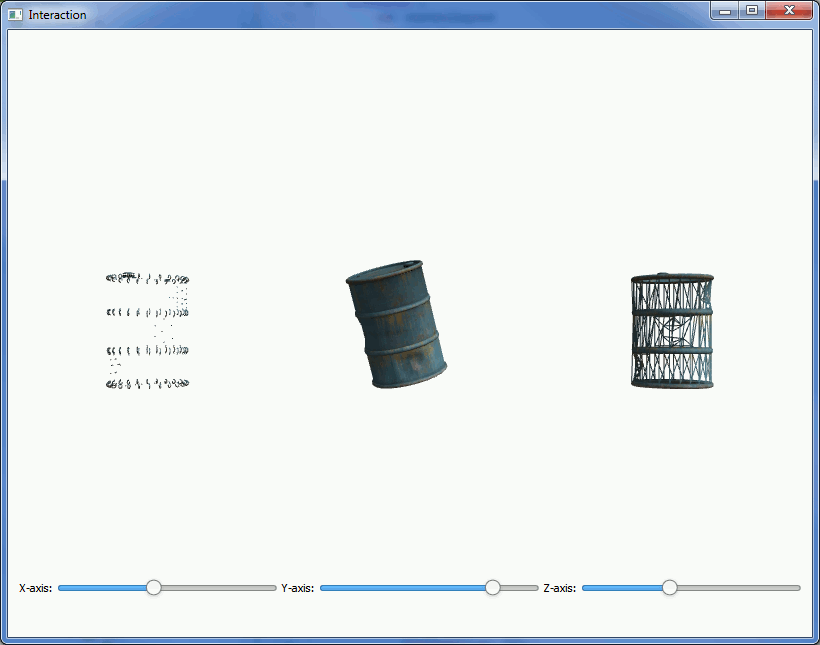
Task: Maximize the Interaction window
Action: tap(752, 11)
